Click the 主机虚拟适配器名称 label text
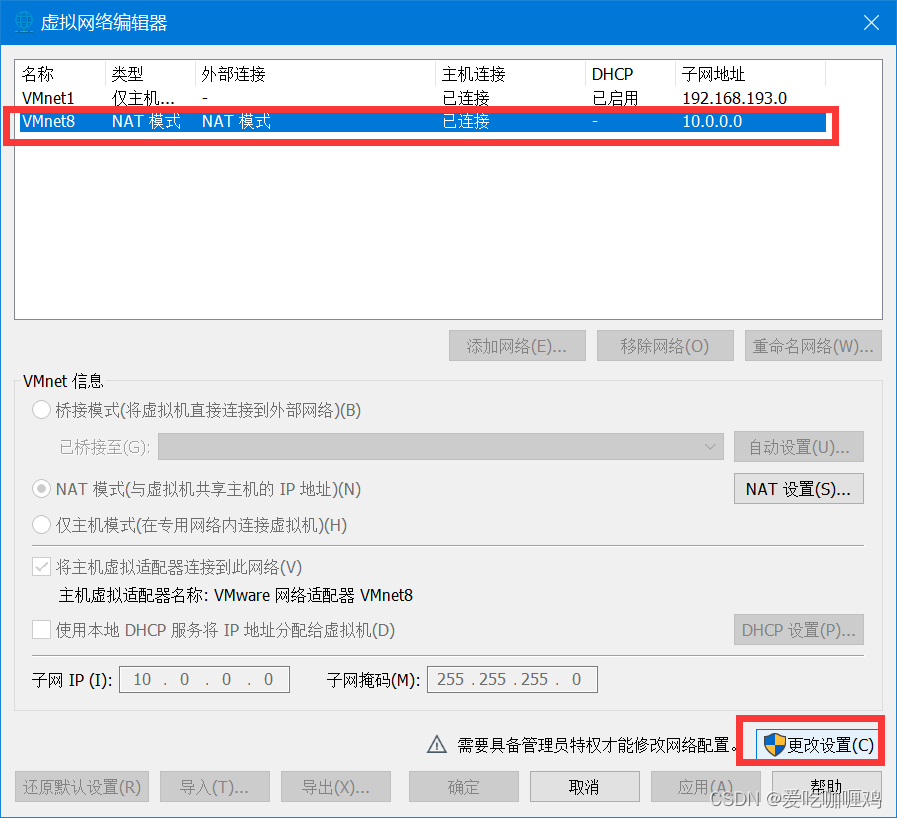The image size is (897, 818). [133, 595]
